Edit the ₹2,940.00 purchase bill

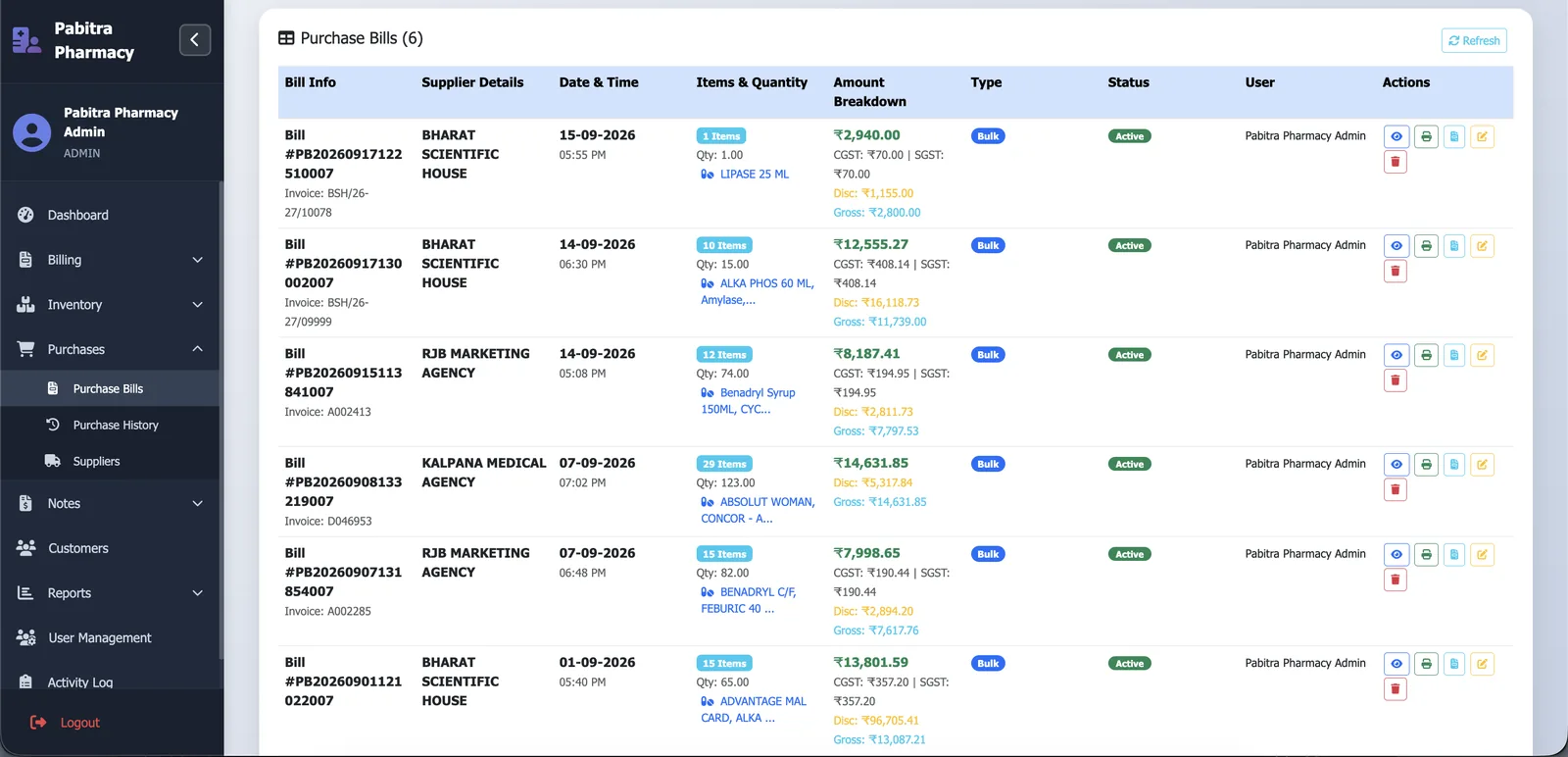coord(1483,136)
